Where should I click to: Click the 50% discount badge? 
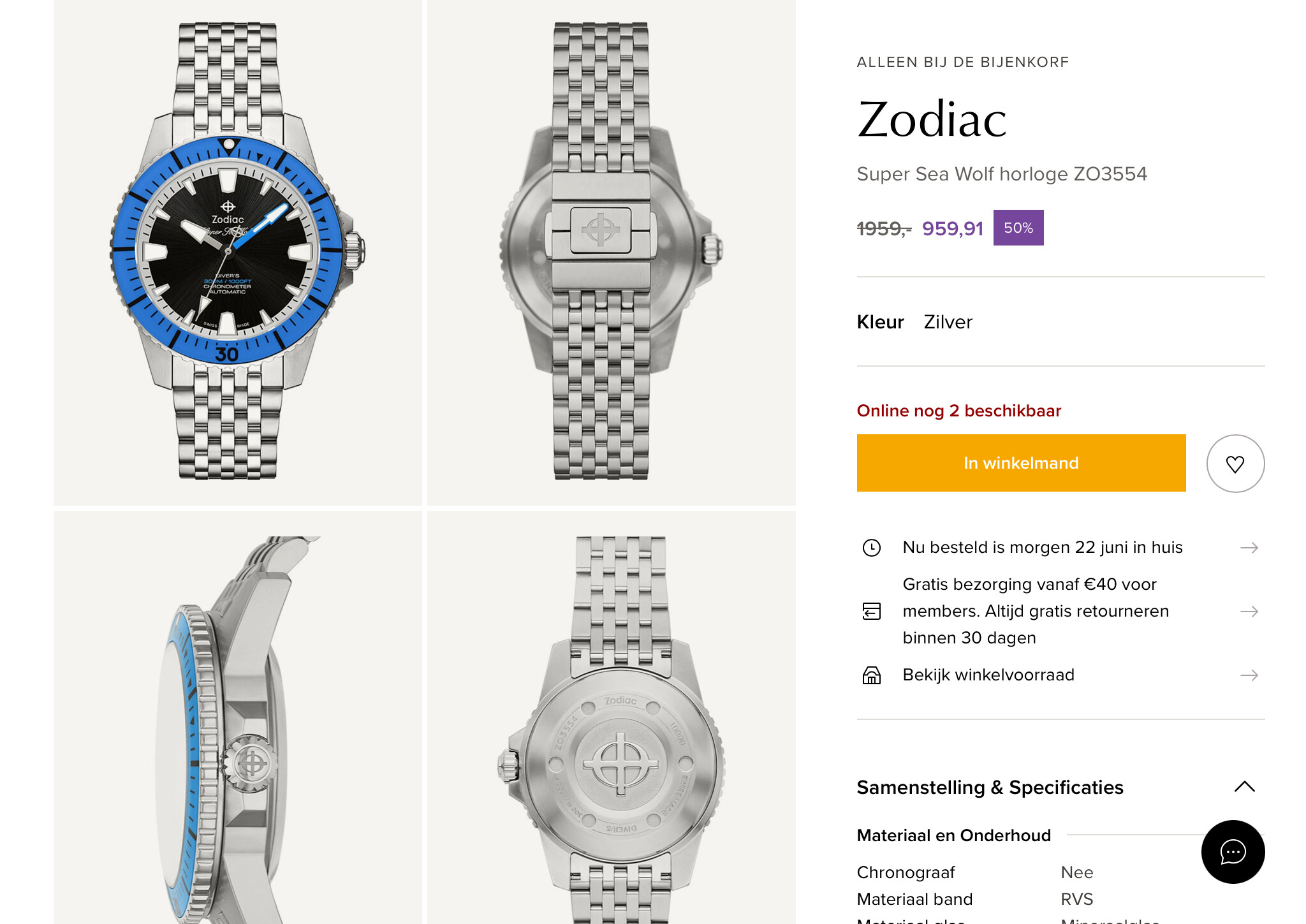tap(1018, 228)
